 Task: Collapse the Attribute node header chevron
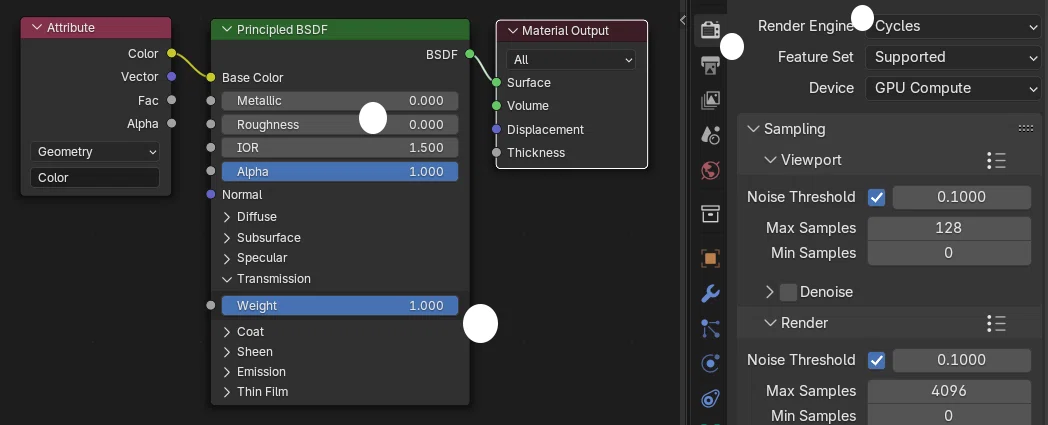coord(36,28)
